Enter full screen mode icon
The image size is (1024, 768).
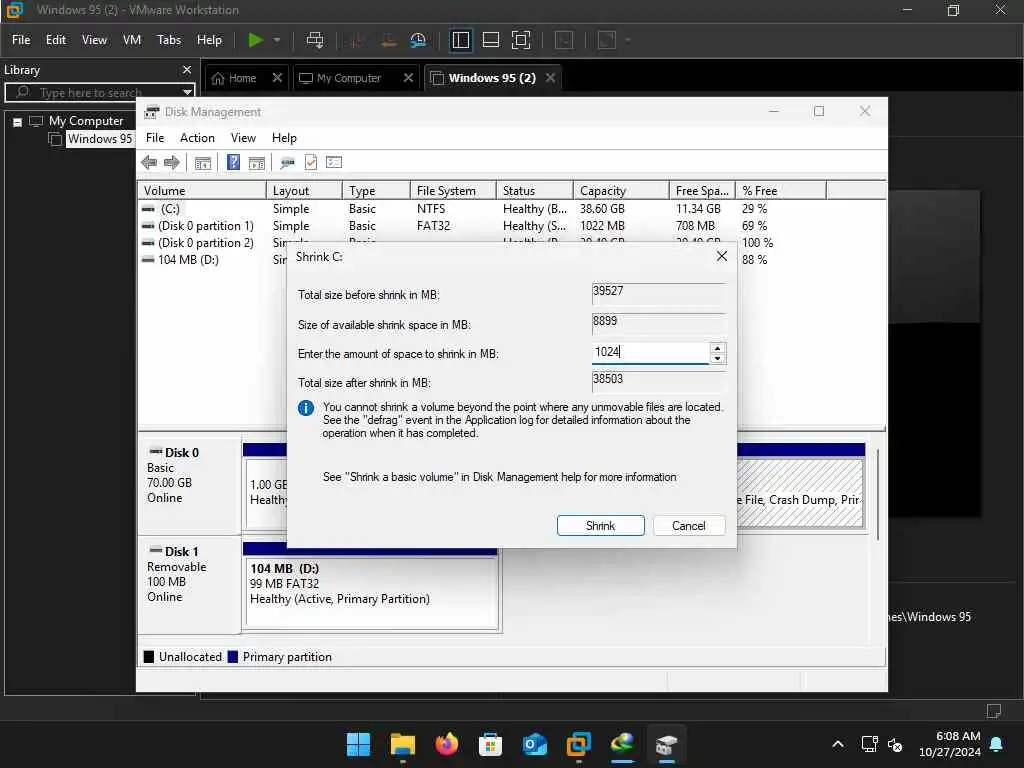coord(520,40)
